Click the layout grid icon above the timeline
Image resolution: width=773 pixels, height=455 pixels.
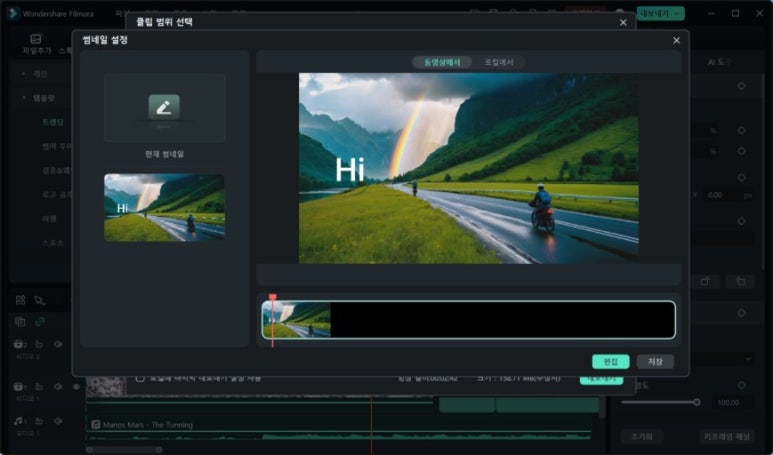point(20,300)
